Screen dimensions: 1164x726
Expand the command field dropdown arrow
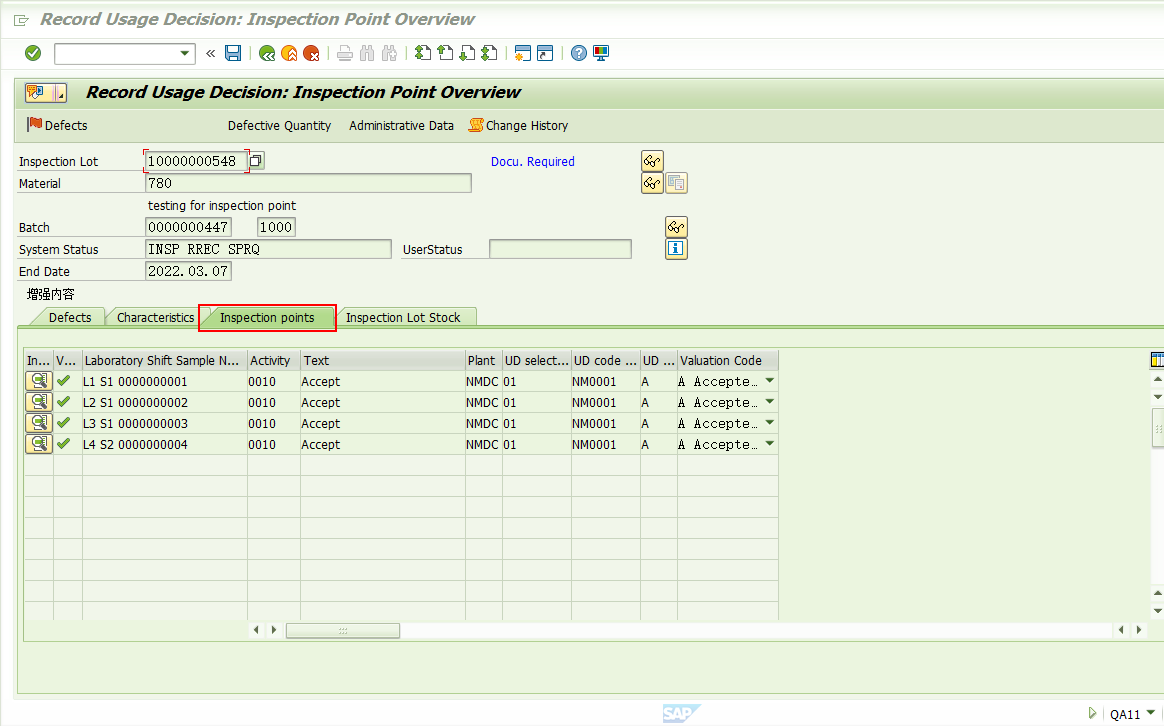pos(183,53)
